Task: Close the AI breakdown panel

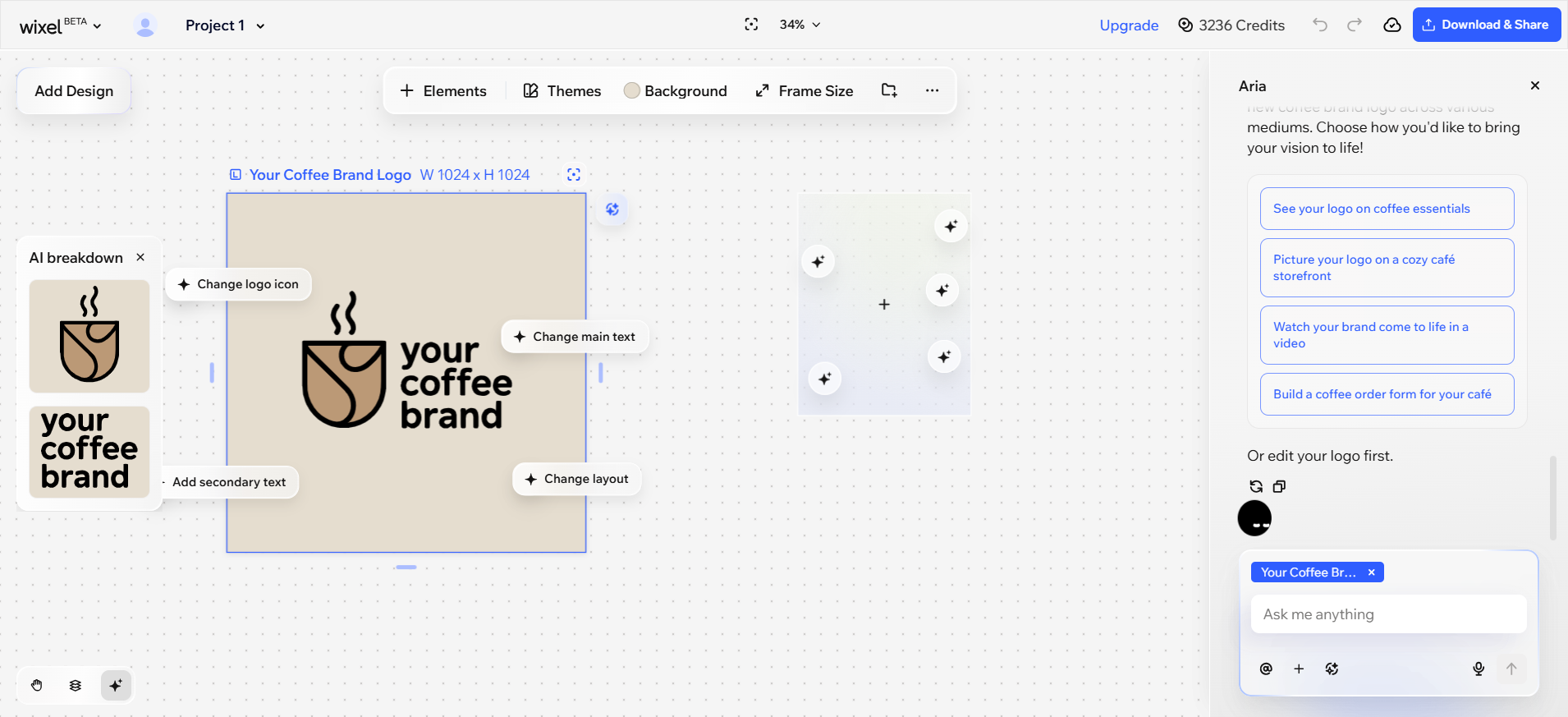Action: [x=140, y=257]
